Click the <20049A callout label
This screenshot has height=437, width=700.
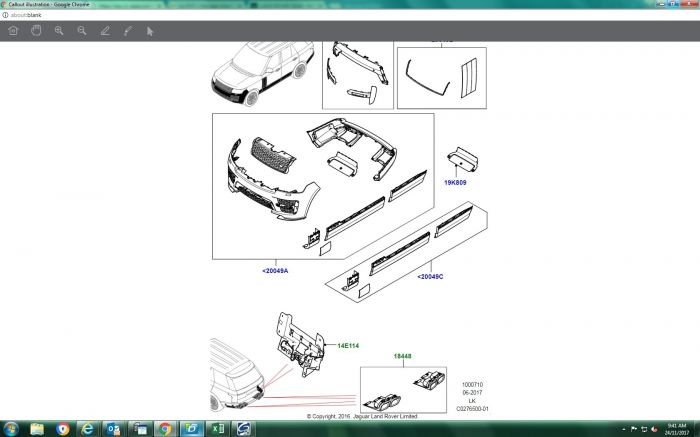pos(275,271)
